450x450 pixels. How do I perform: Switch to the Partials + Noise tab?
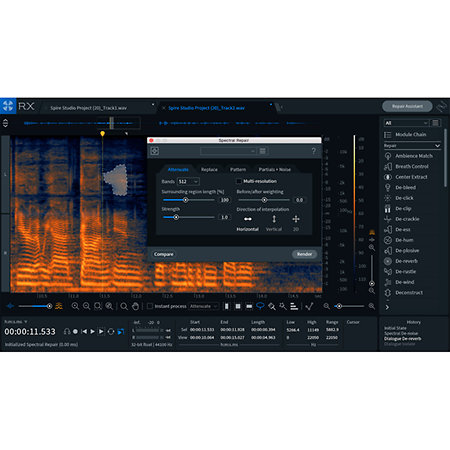[x=275, y=170]
